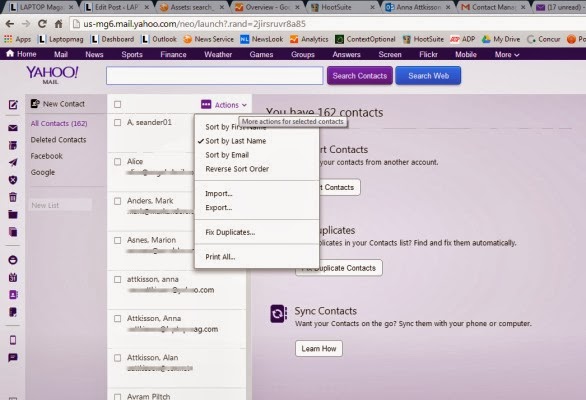This screenshot has width=586, height=400.
Task: Click the mobile phone icon in sidebar
Action: [13, 340]
